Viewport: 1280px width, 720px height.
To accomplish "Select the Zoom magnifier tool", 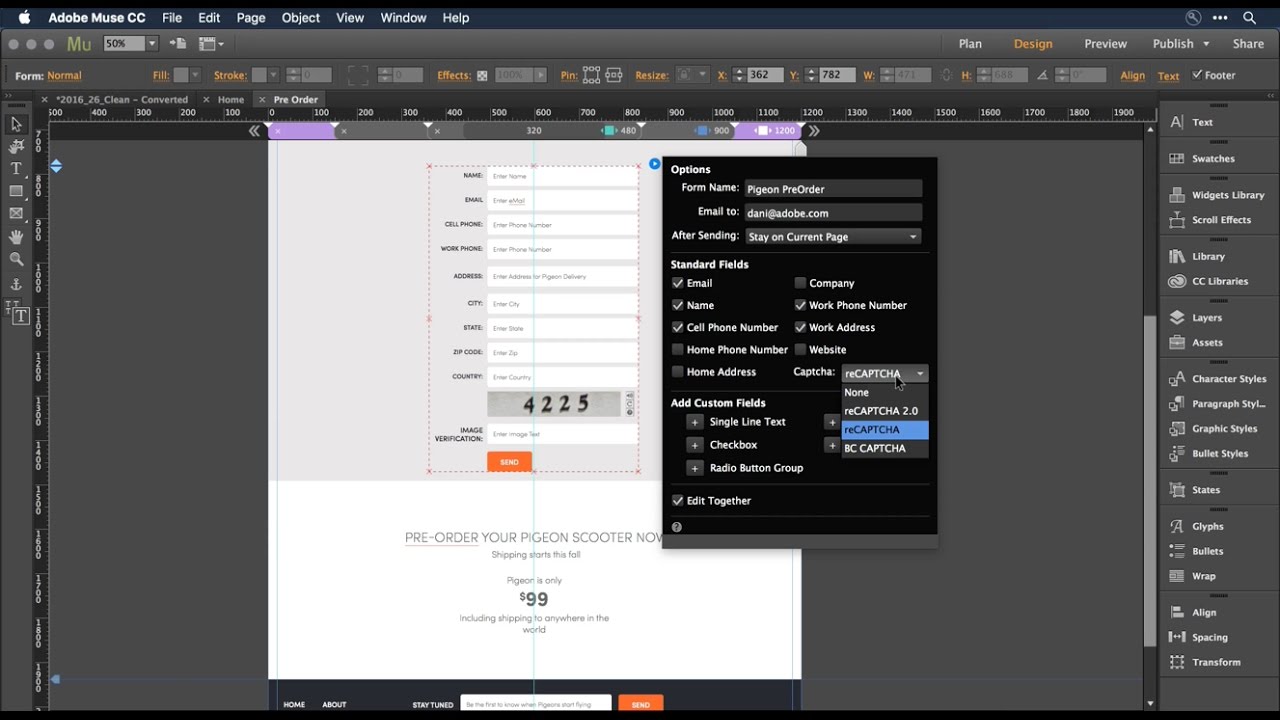I will pos(16,259).
